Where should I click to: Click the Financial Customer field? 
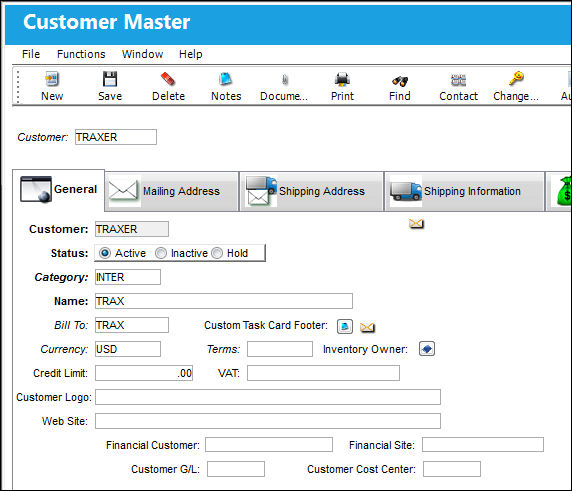[269, 445]
